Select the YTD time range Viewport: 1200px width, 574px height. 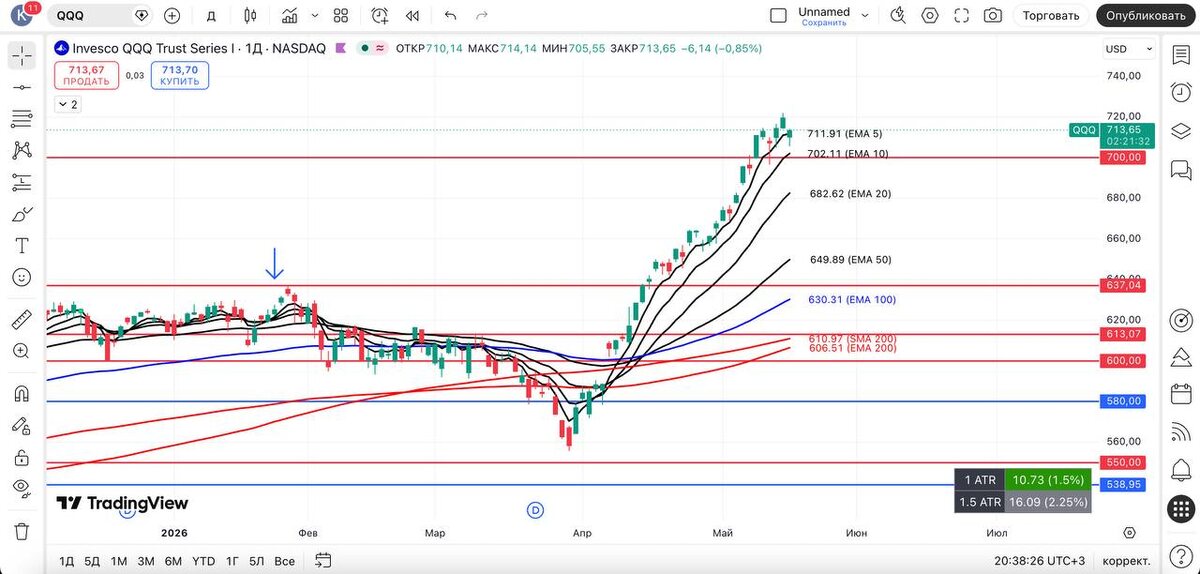(x=203, y=560)
